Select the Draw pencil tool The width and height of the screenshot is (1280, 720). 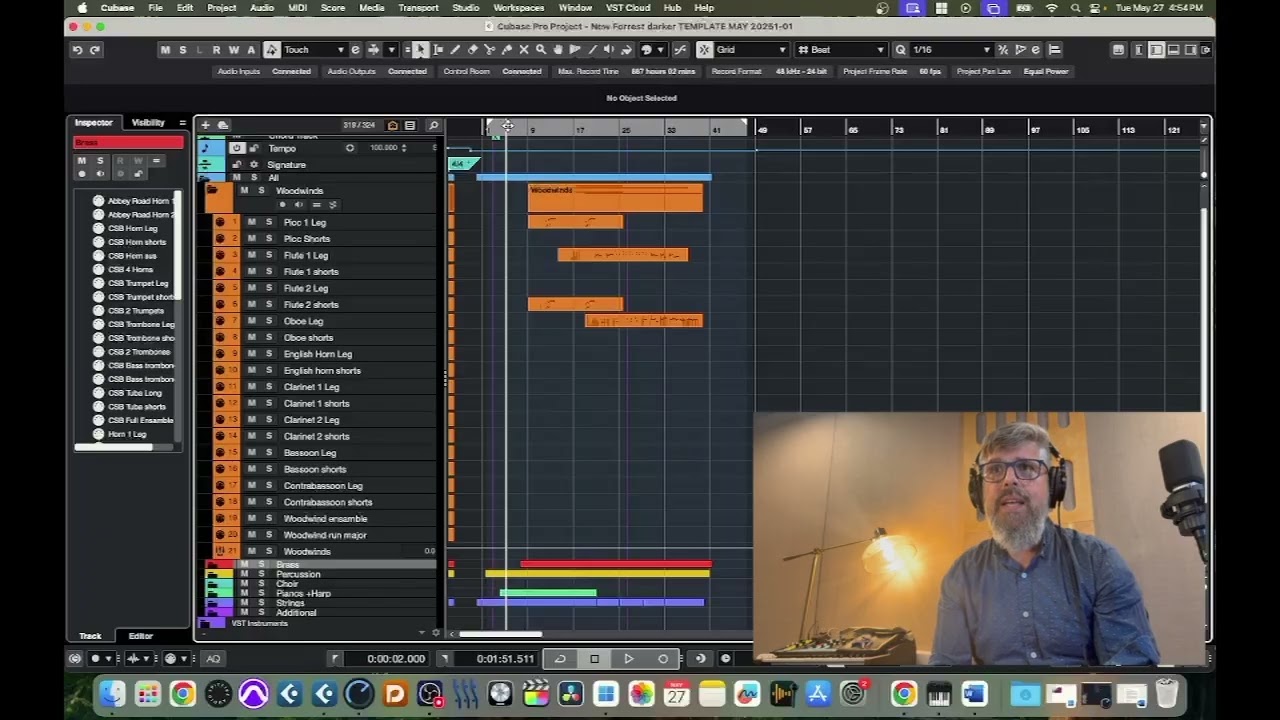[x=455, y=50]
